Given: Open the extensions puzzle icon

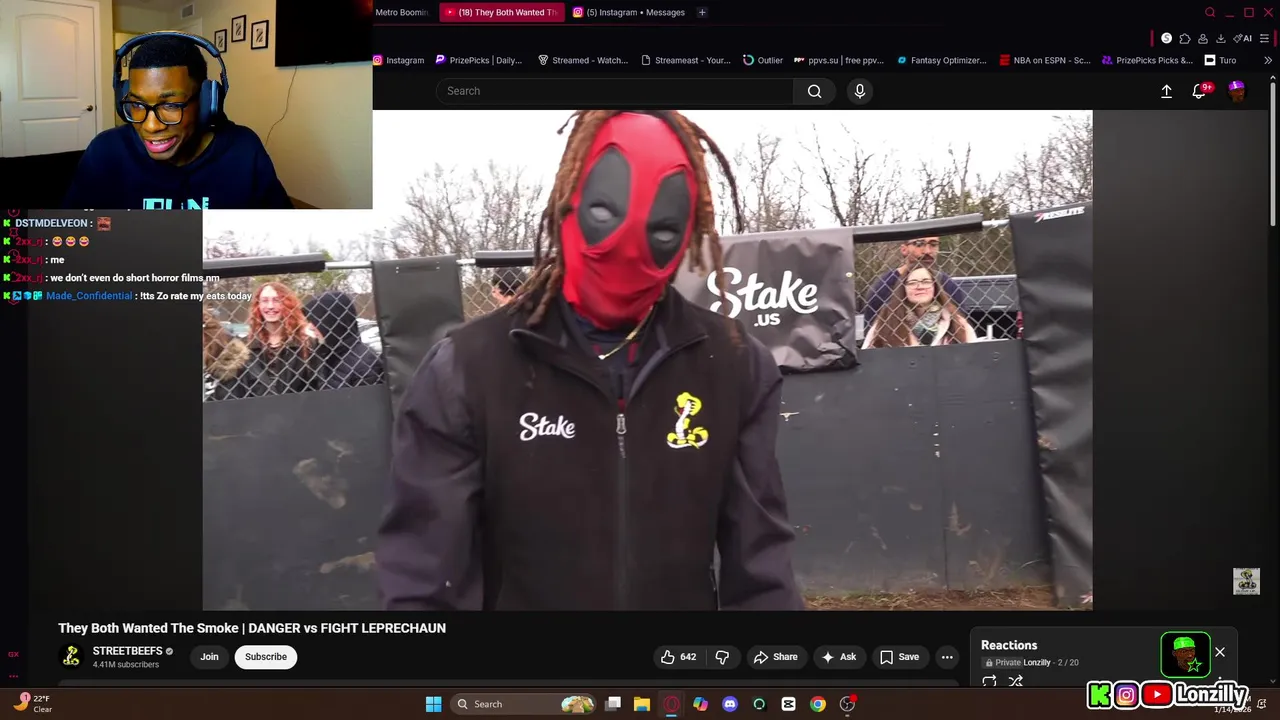Looking at the screenshot, I should [1185, 38].
